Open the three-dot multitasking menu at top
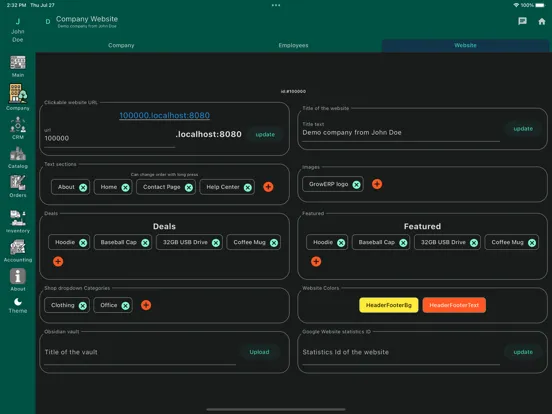The height and width of the screenshot is (414, 552). coord(276,5)
